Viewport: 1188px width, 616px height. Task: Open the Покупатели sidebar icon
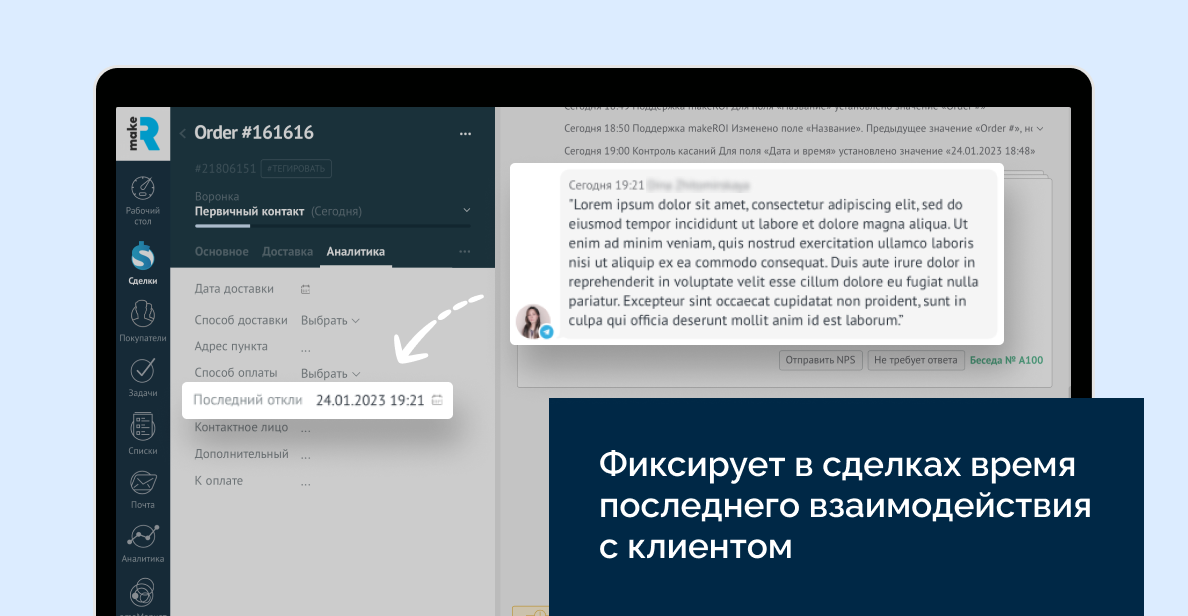click(x=142, y=314)
